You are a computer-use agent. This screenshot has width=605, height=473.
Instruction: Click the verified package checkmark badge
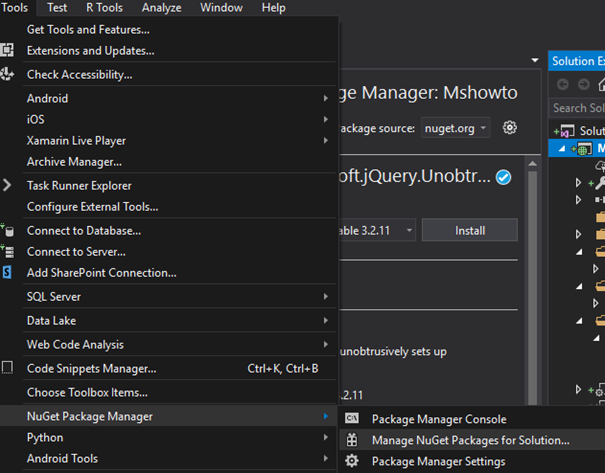coord(503,177)
